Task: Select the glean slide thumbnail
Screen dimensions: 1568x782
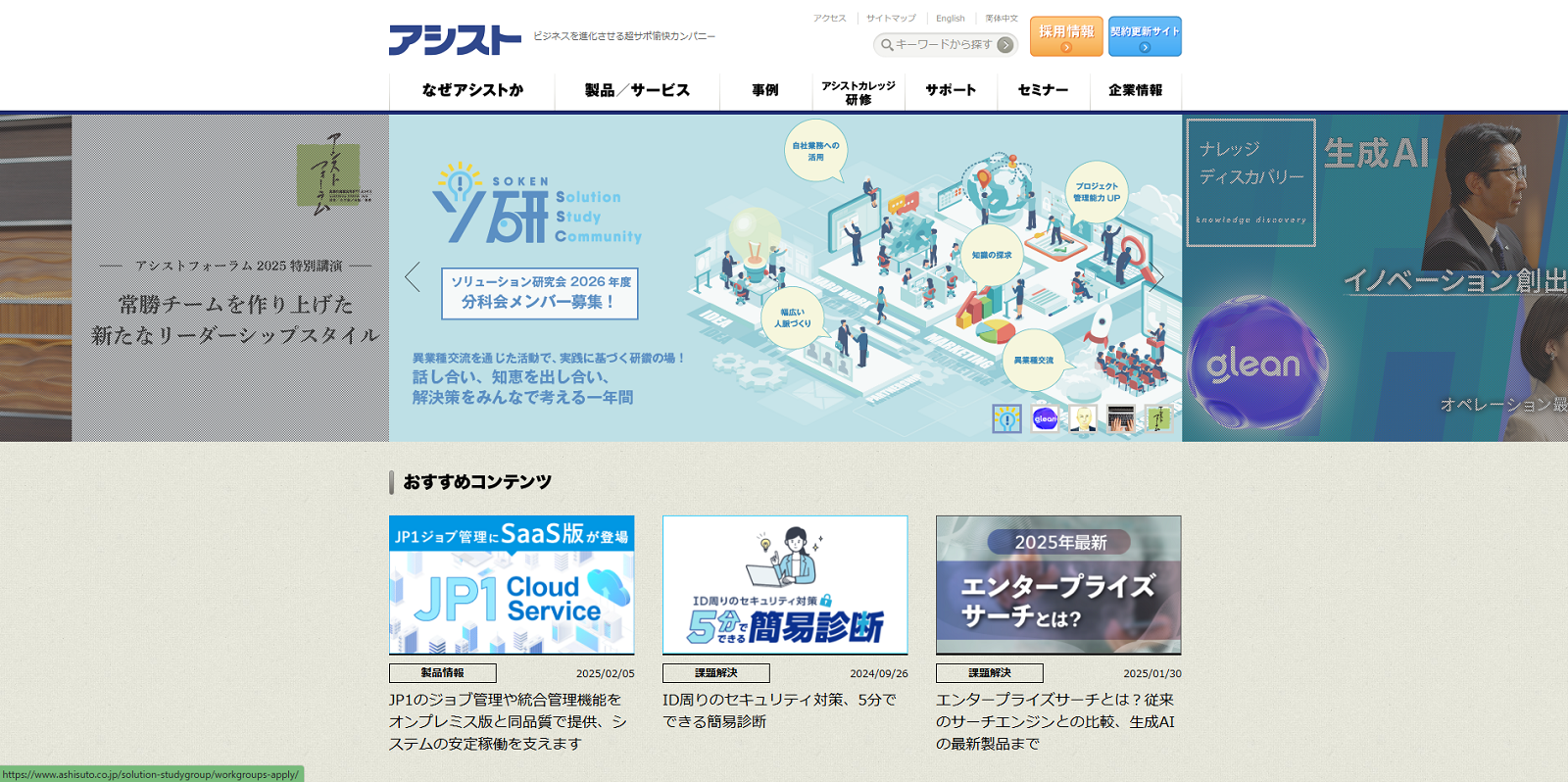Action: coord(1045,418)
